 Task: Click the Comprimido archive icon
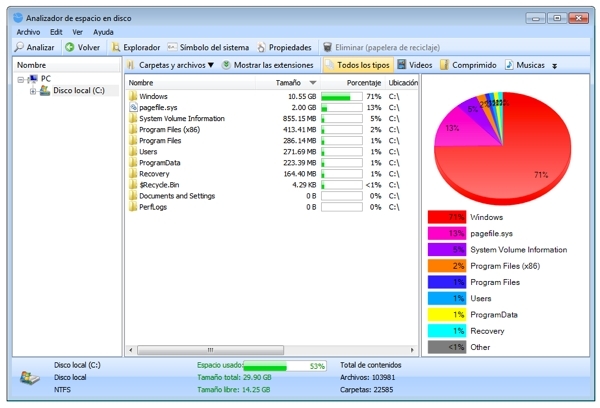click(x=444, y=65)
